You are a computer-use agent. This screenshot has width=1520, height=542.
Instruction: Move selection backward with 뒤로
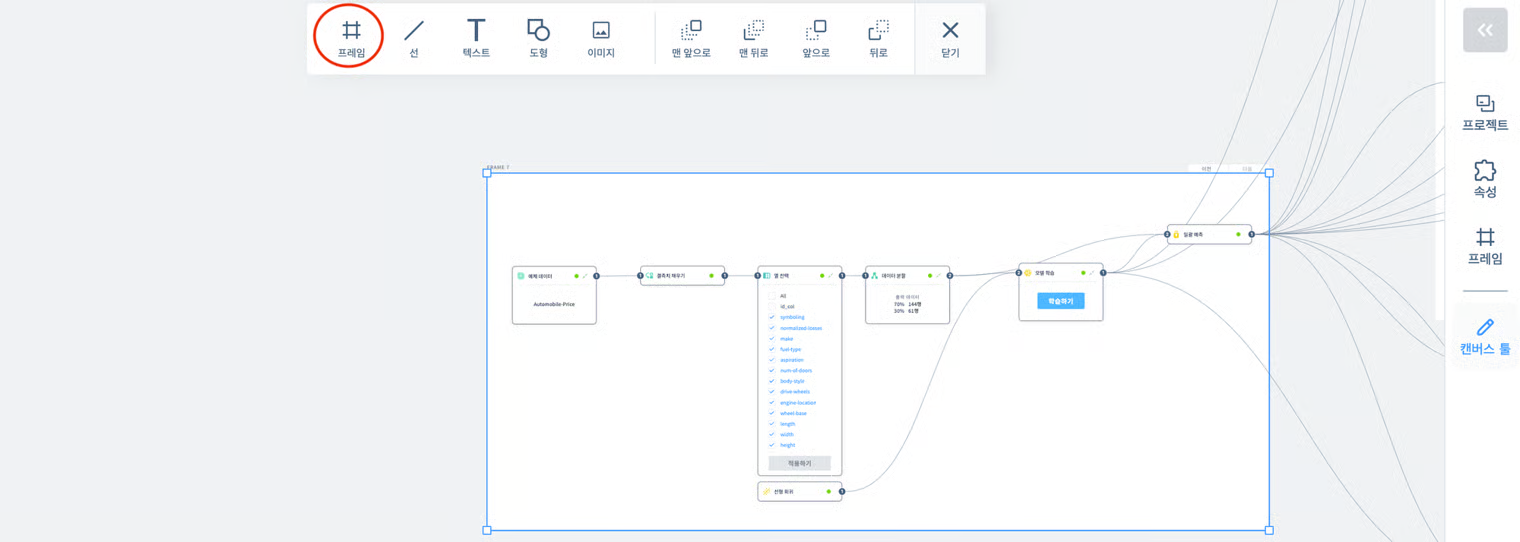878,38
